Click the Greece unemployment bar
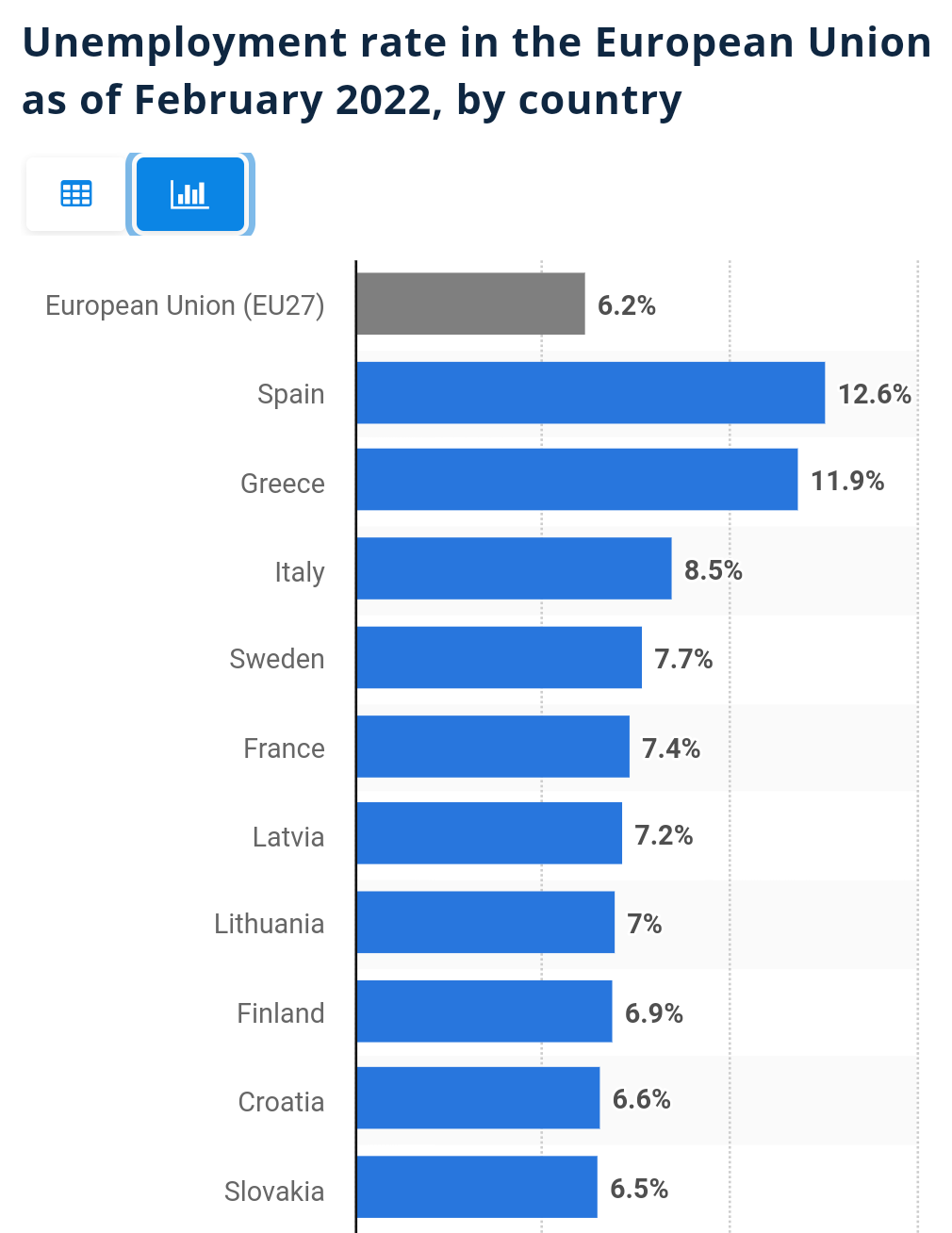952x1233 pixels. [x=577, y=480]
